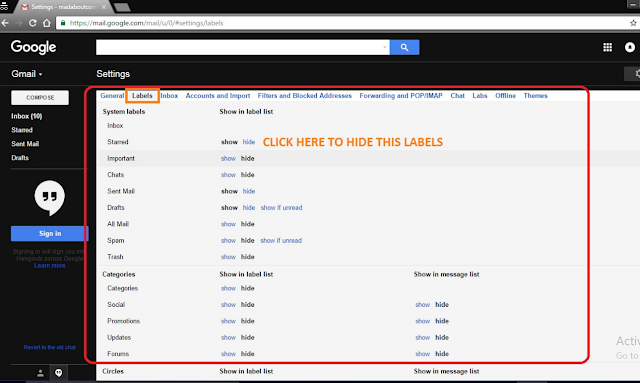The image size is (640, 383).
Task: Open the Google apps grid icon
Action: click(x=607, y=47)
